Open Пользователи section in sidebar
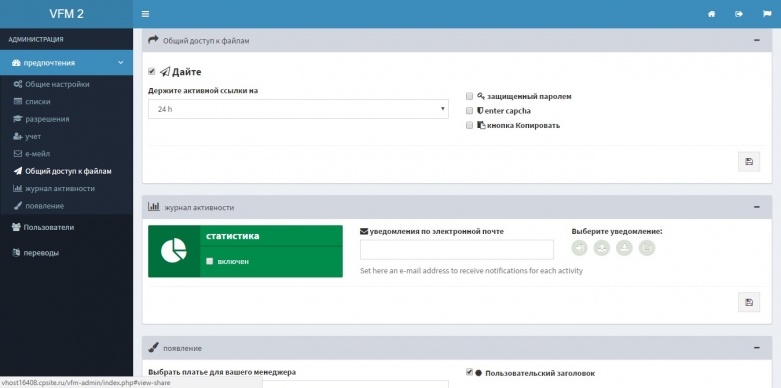 coord(49,227)
